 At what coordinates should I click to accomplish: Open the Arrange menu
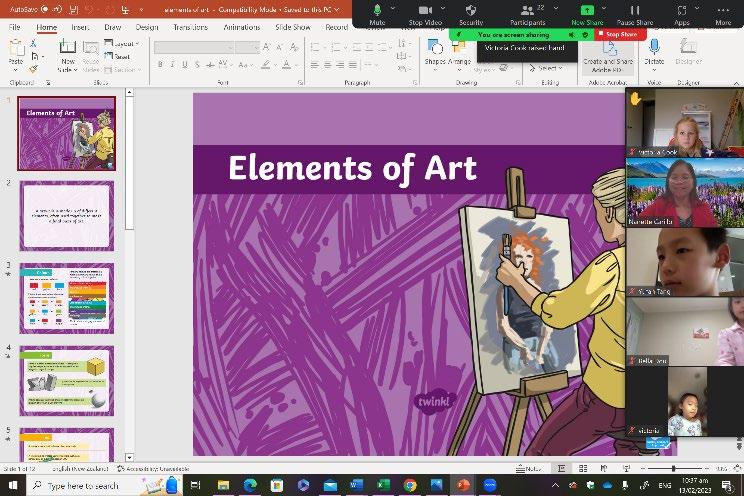(459, 54)
